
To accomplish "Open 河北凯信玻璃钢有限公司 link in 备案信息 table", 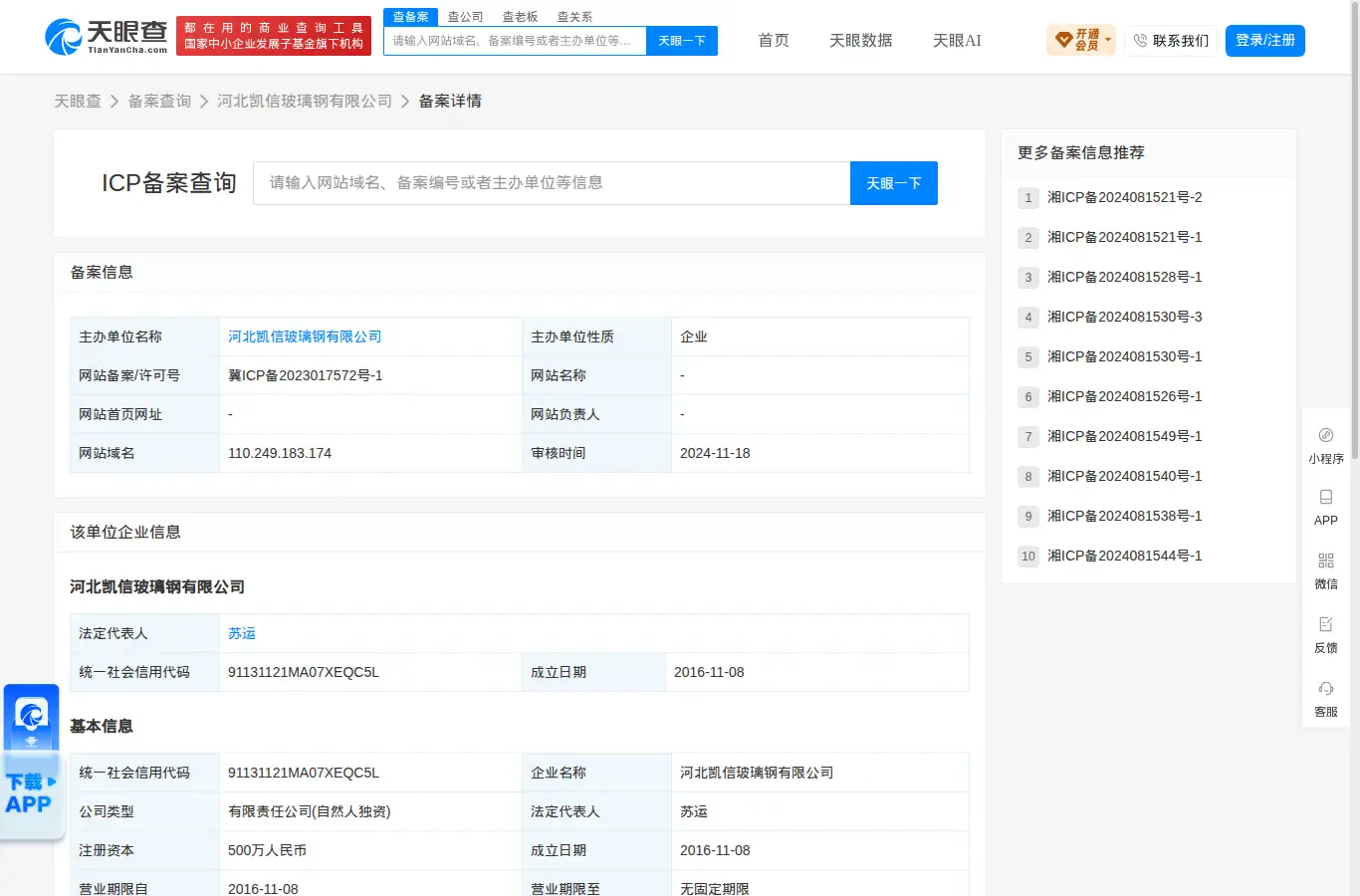I will click(305, 336).
